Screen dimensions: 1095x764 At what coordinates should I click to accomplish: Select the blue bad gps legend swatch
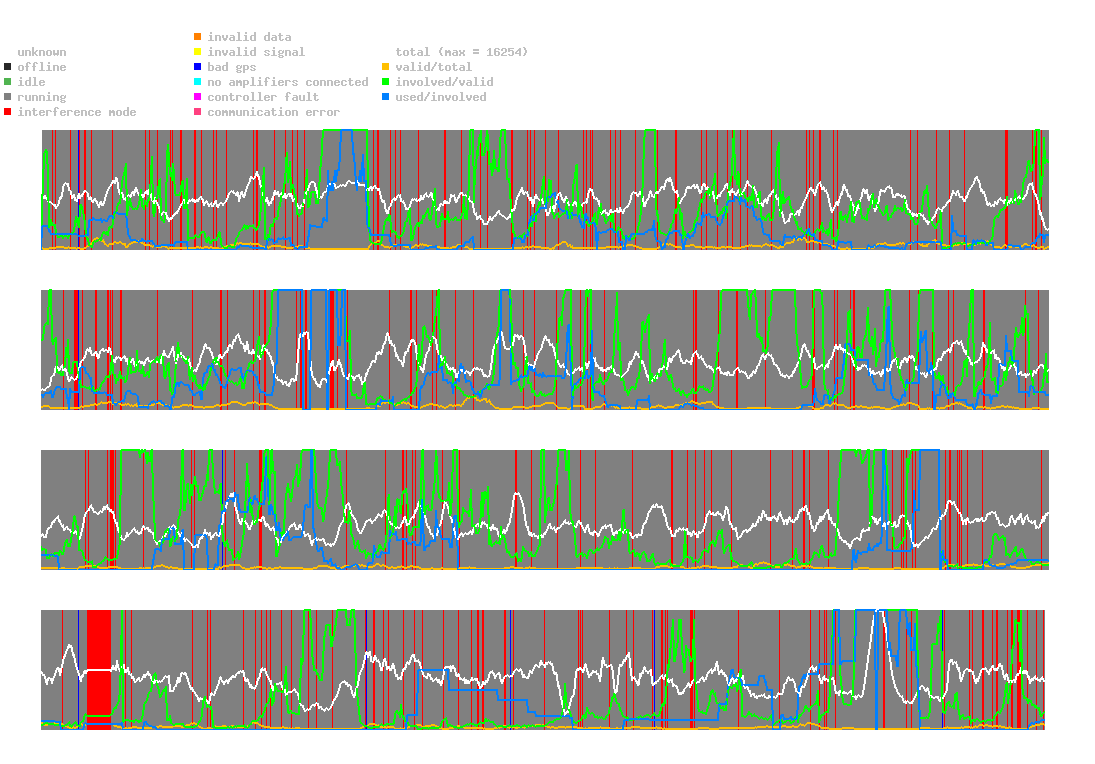pyautogui.click(x=198, y=67)
